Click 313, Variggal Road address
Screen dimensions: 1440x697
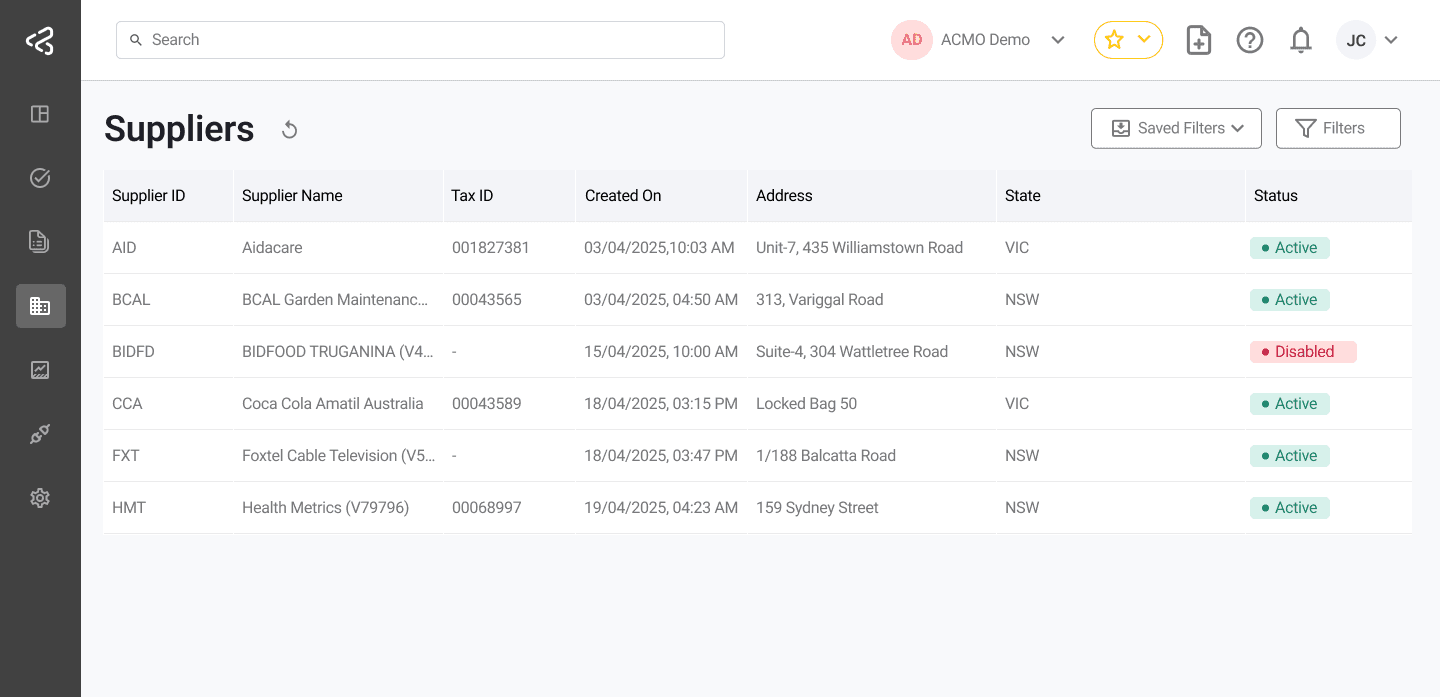820,300
